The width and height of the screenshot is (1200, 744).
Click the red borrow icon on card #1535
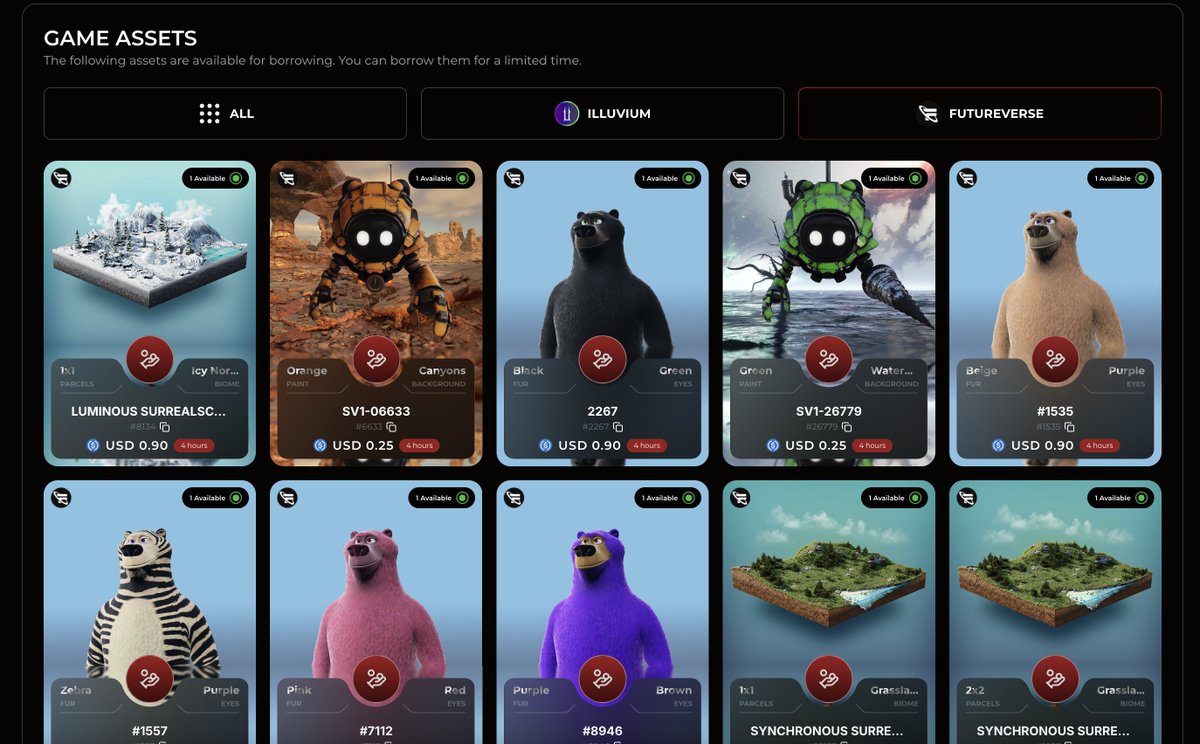tap(1055, 361)
